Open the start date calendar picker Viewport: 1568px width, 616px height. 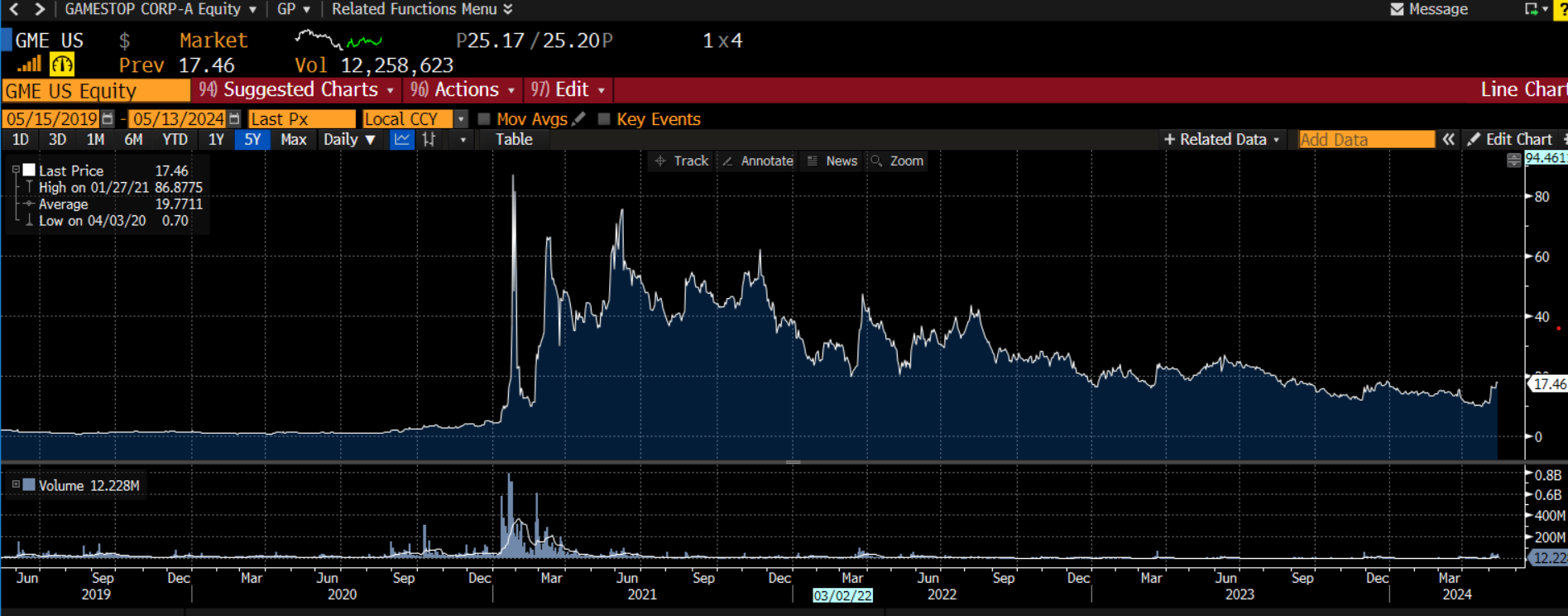click(x=108, y=119)
